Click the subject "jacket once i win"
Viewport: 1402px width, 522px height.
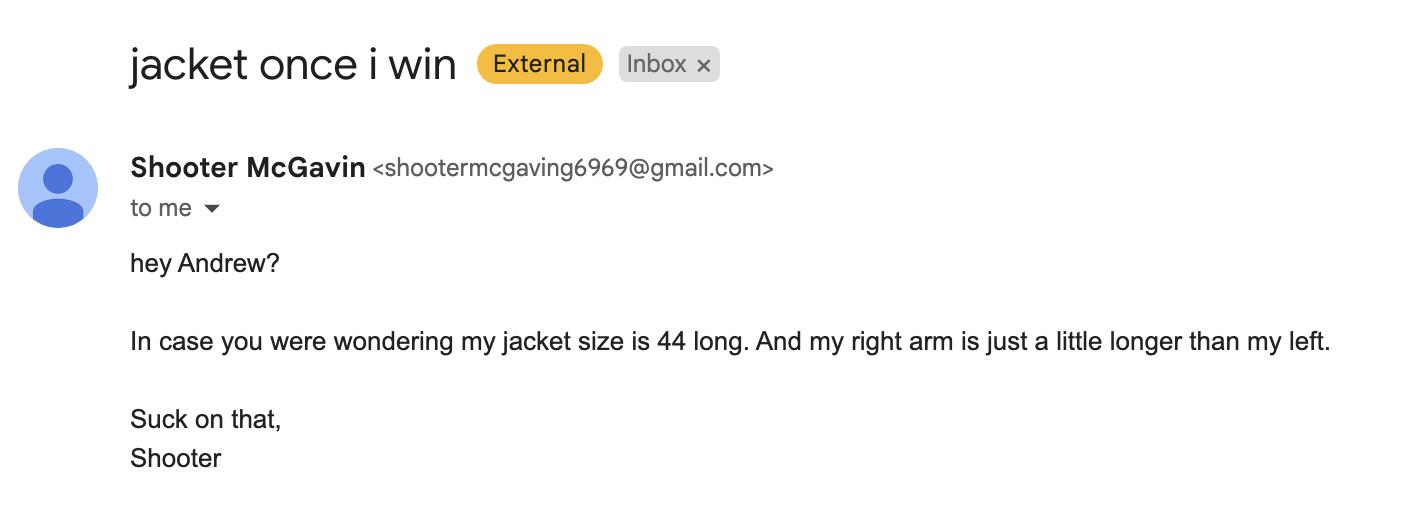[x=292, y=65]
